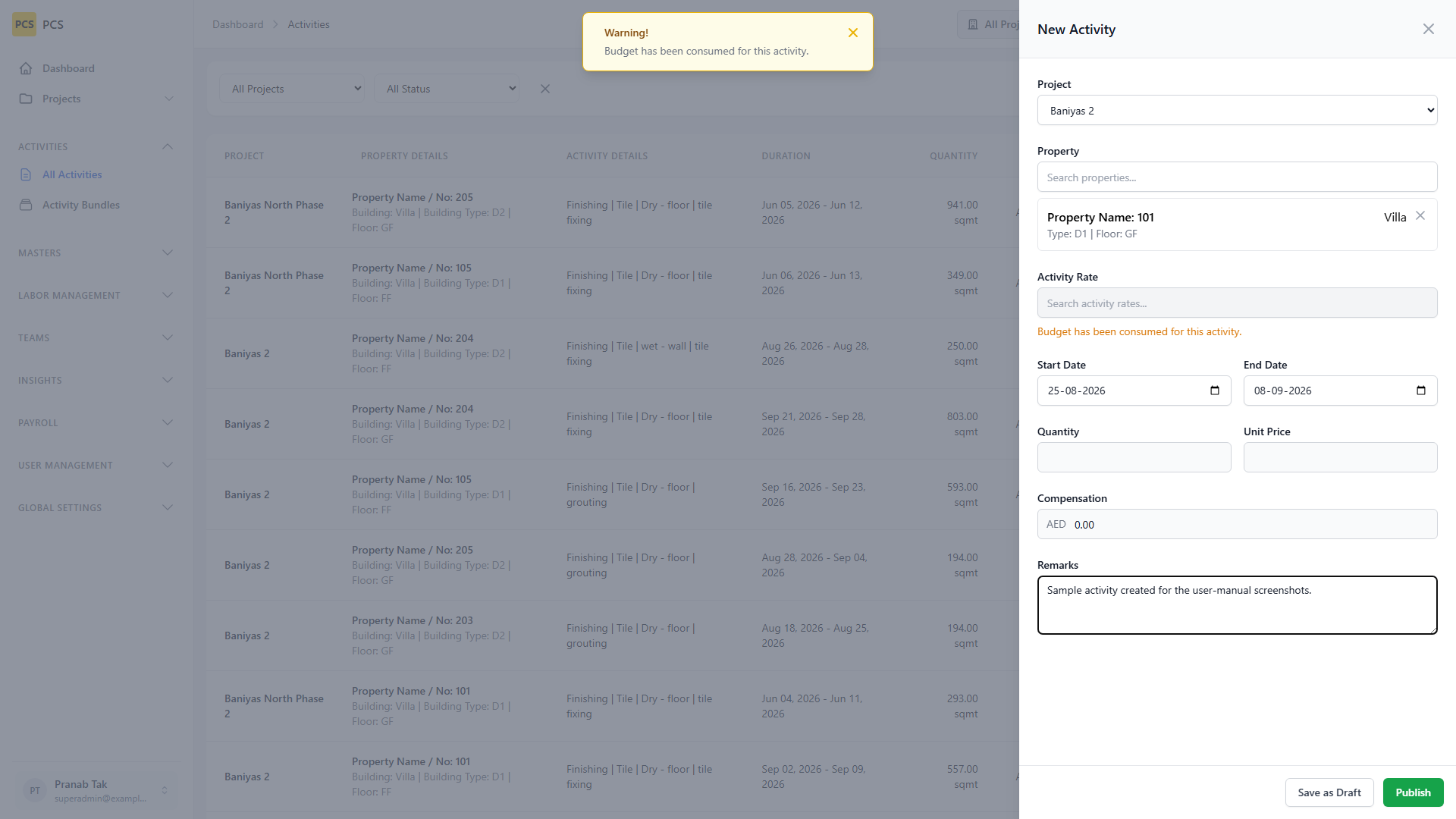Click the Unit Price input field
Screen dimensions: 1456x819
[x=1340, y=457]
